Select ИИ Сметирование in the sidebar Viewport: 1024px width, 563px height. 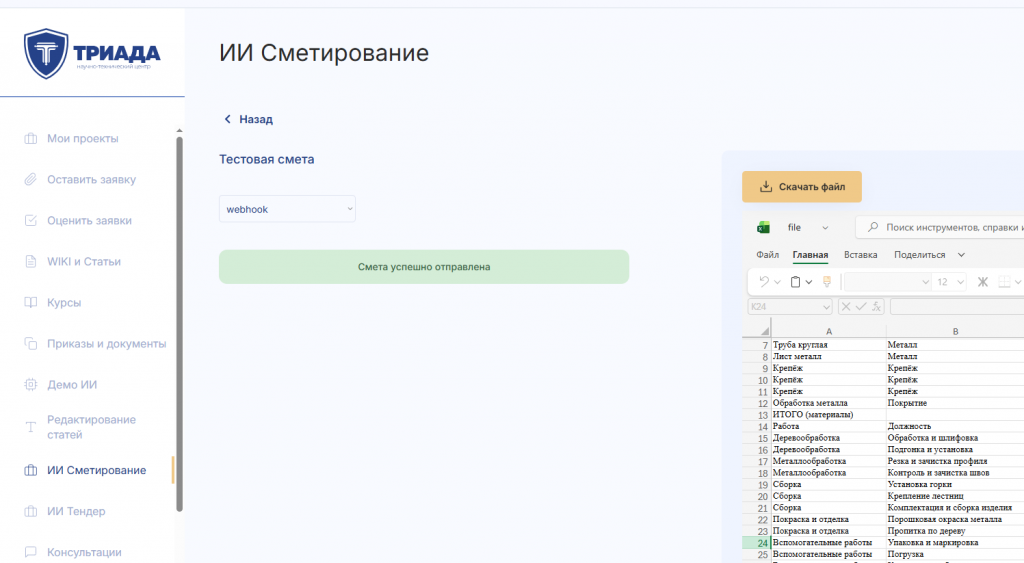(96, 470)
